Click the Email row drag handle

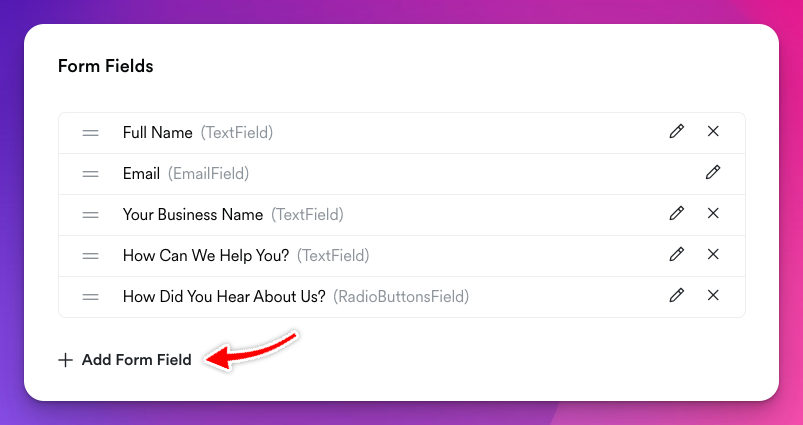[91, 174]
